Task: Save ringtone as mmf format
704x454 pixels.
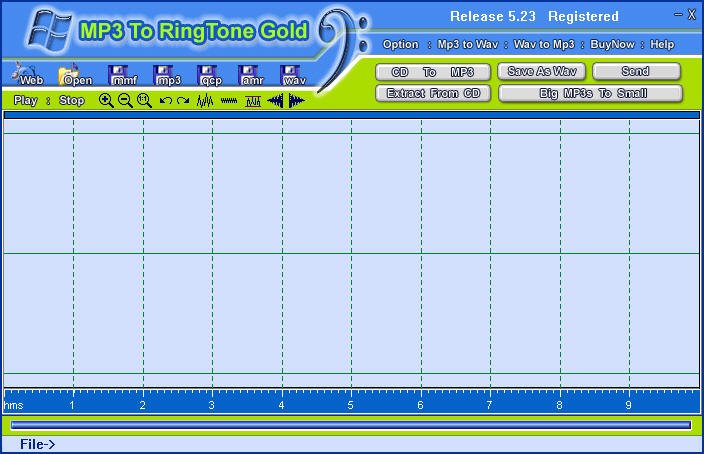Action: pyautogui.click(x=123, y=75)
